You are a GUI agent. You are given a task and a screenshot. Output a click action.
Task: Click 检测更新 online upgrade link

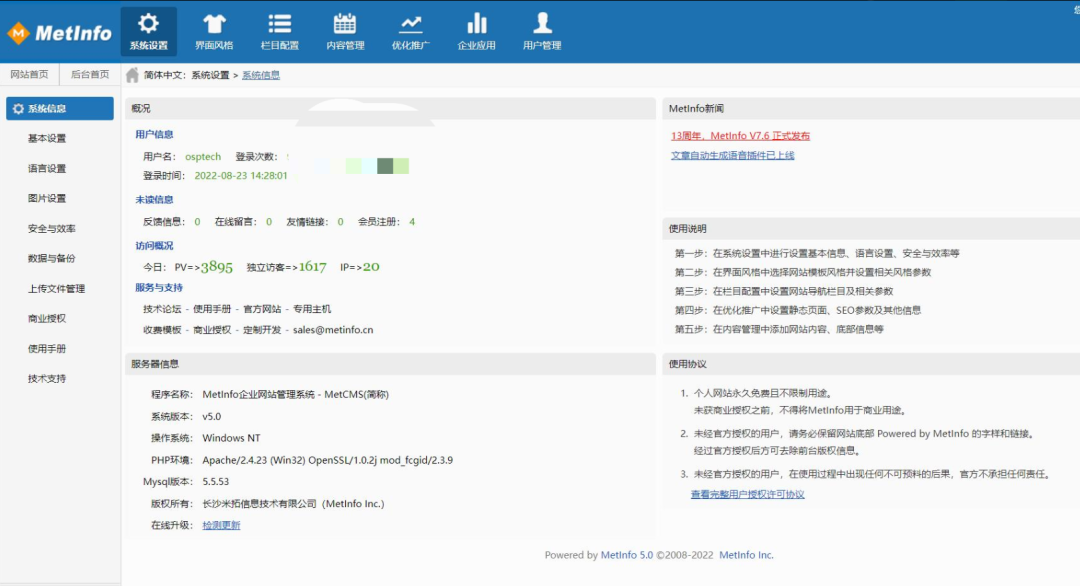click(x=221, y=525)
